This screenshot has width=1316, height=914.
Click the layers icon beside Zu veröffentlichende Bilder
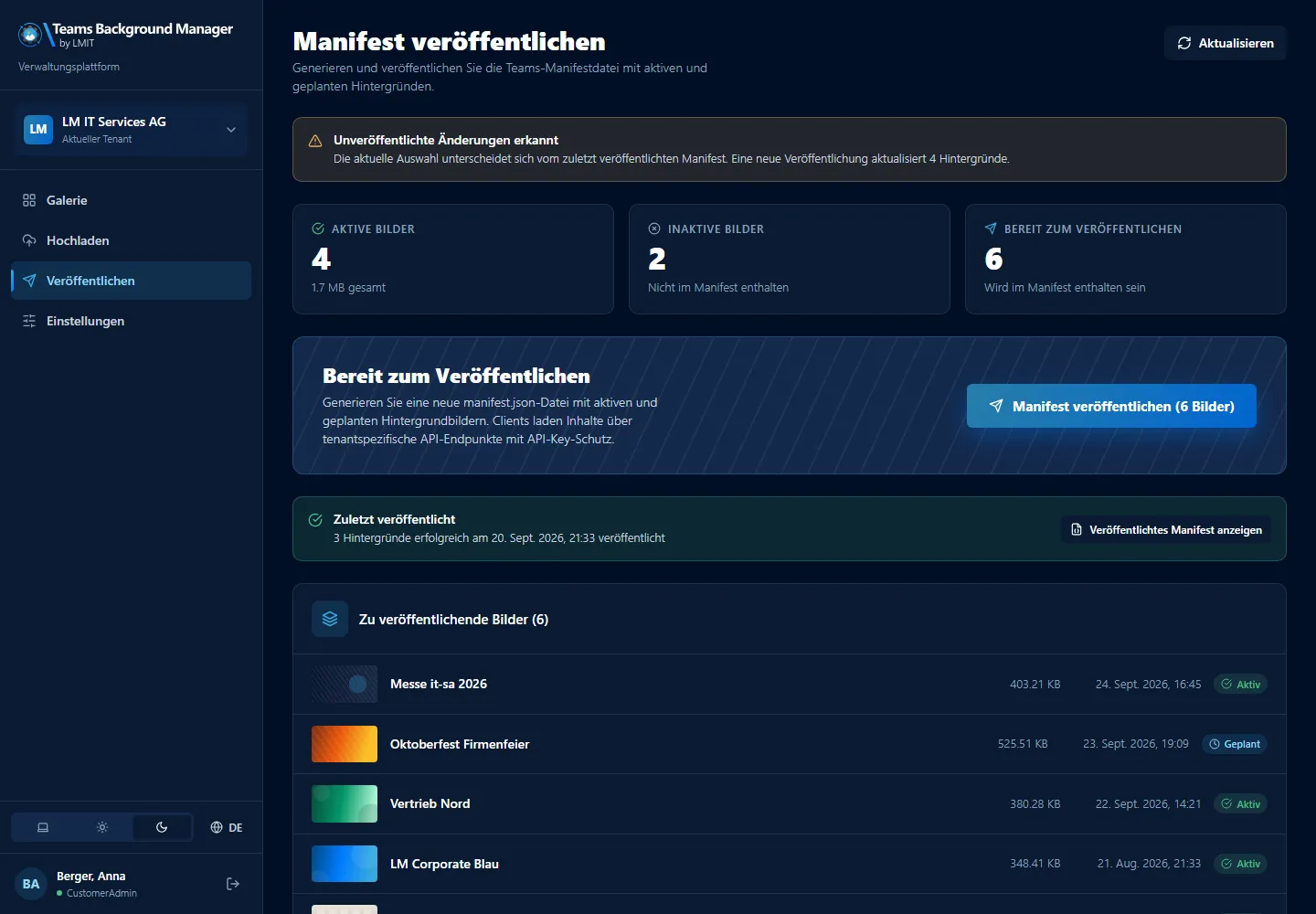(x=330, y=619)
